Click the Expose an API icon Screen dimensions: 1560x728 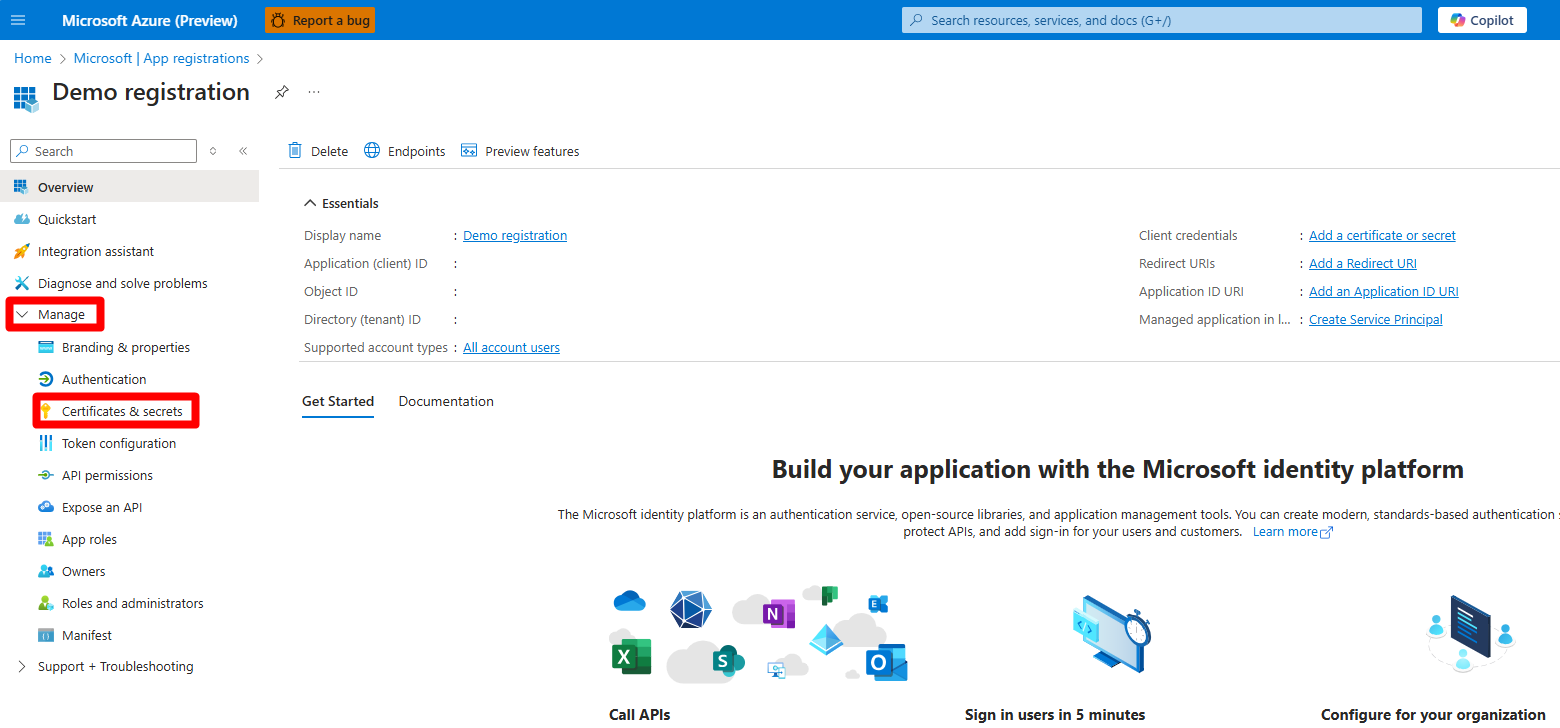click(45, 507)
